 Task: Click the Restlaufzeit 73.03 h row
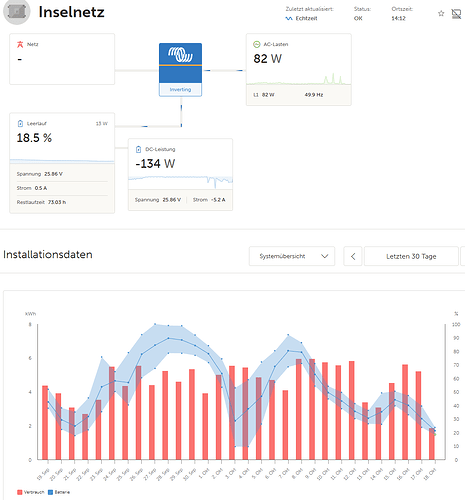62,202
